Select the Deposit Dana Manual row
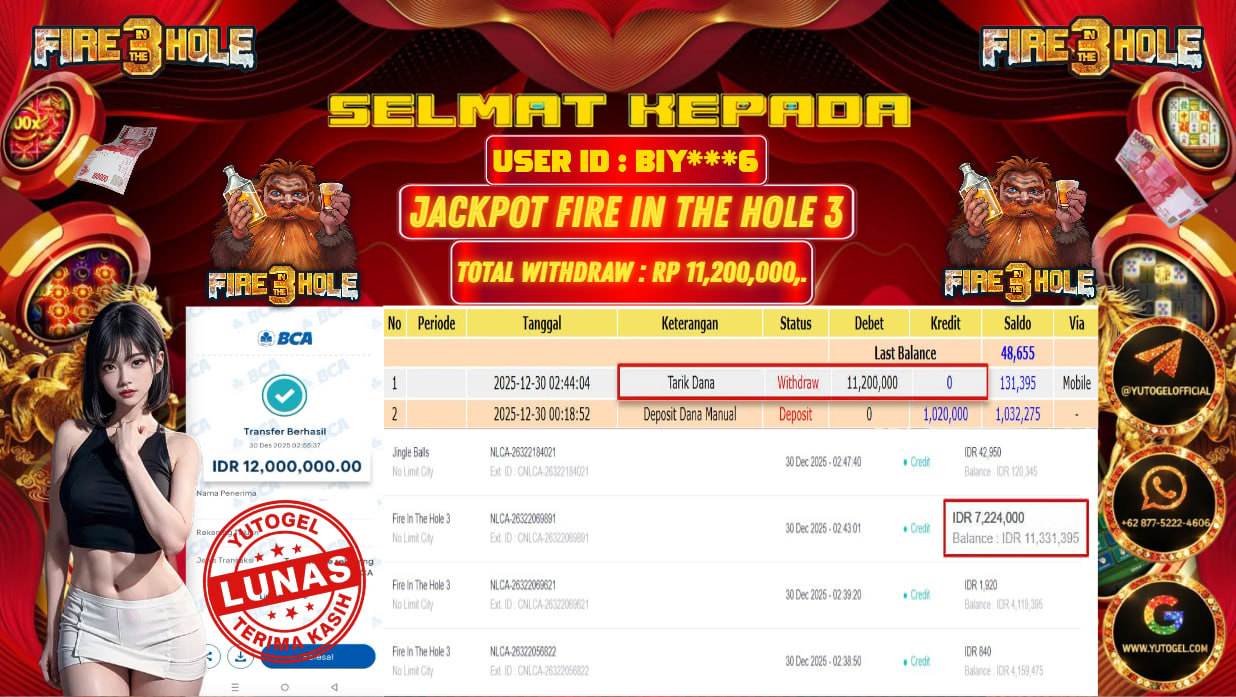Screen dimensions: 1236x697 (741, 413)
